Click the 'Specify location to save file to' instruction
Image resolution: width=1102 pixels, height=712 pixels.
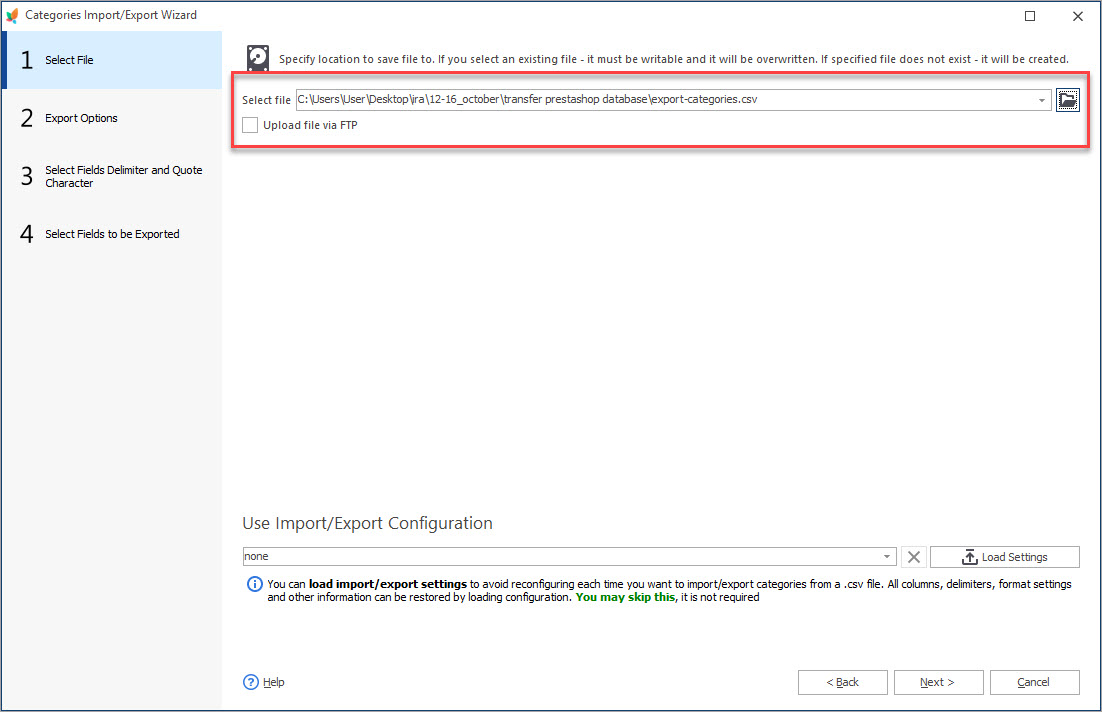[673, 59]
